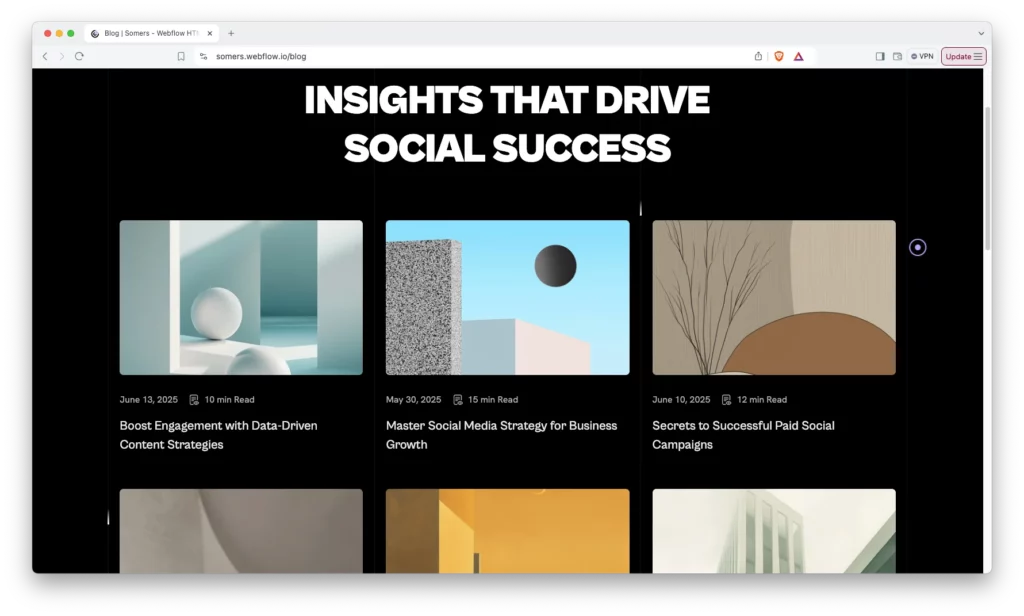Close the Blog | Somers tab
1024x616 pixels.
(x=210, y=33)
